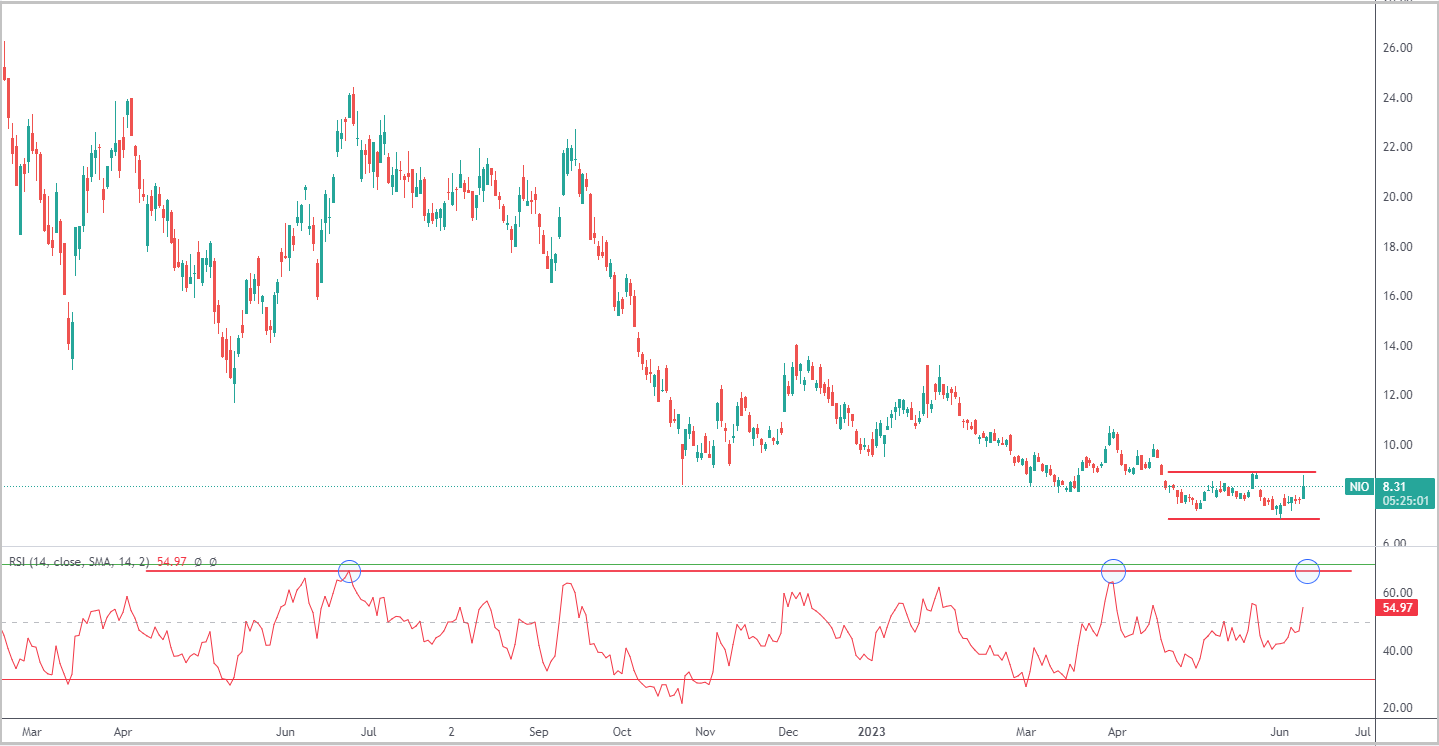Click the 14.00 price axis label
Screen dimensions: 1439x746
[x=1397, y=346]
